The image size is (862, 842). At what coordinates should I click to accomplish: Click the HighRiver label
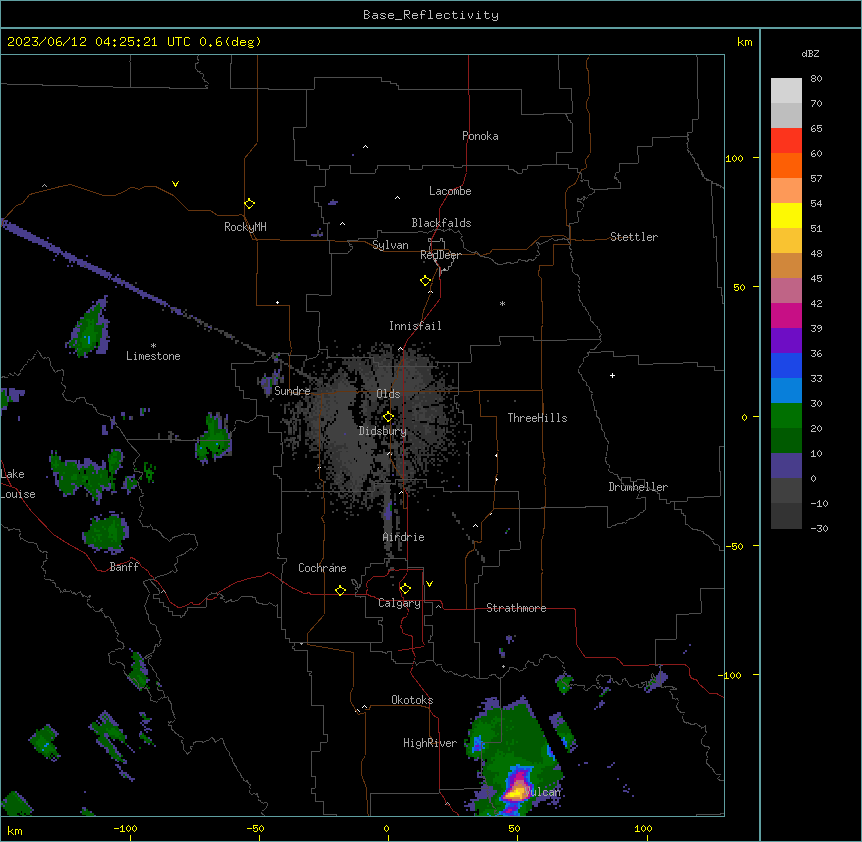[x=430, y=743]
